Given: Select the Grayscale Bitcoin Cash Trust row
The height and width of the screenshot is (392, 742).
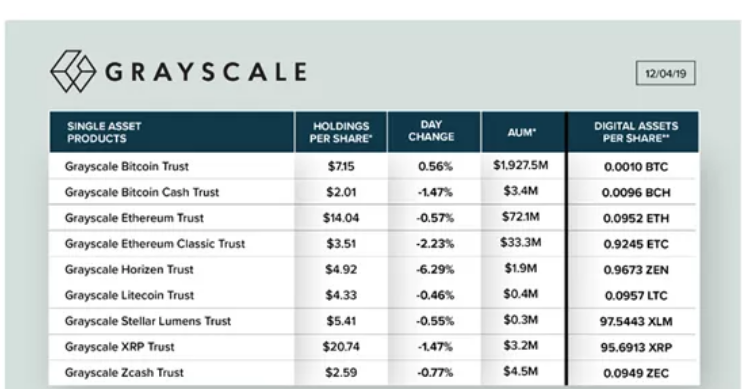Looking at the screenshot, I should coord(374,192).
